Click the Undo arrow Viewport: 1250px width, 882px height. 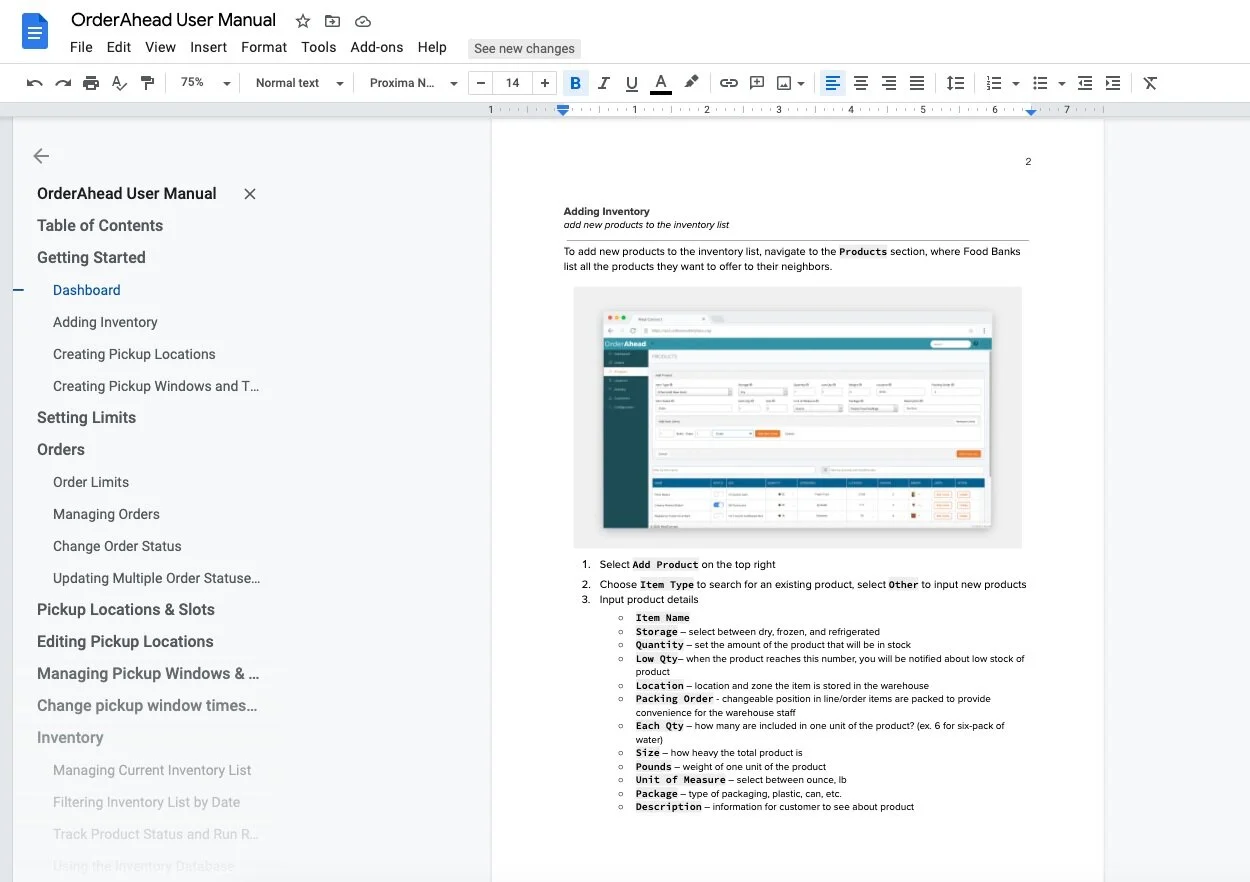pos(35,83)
